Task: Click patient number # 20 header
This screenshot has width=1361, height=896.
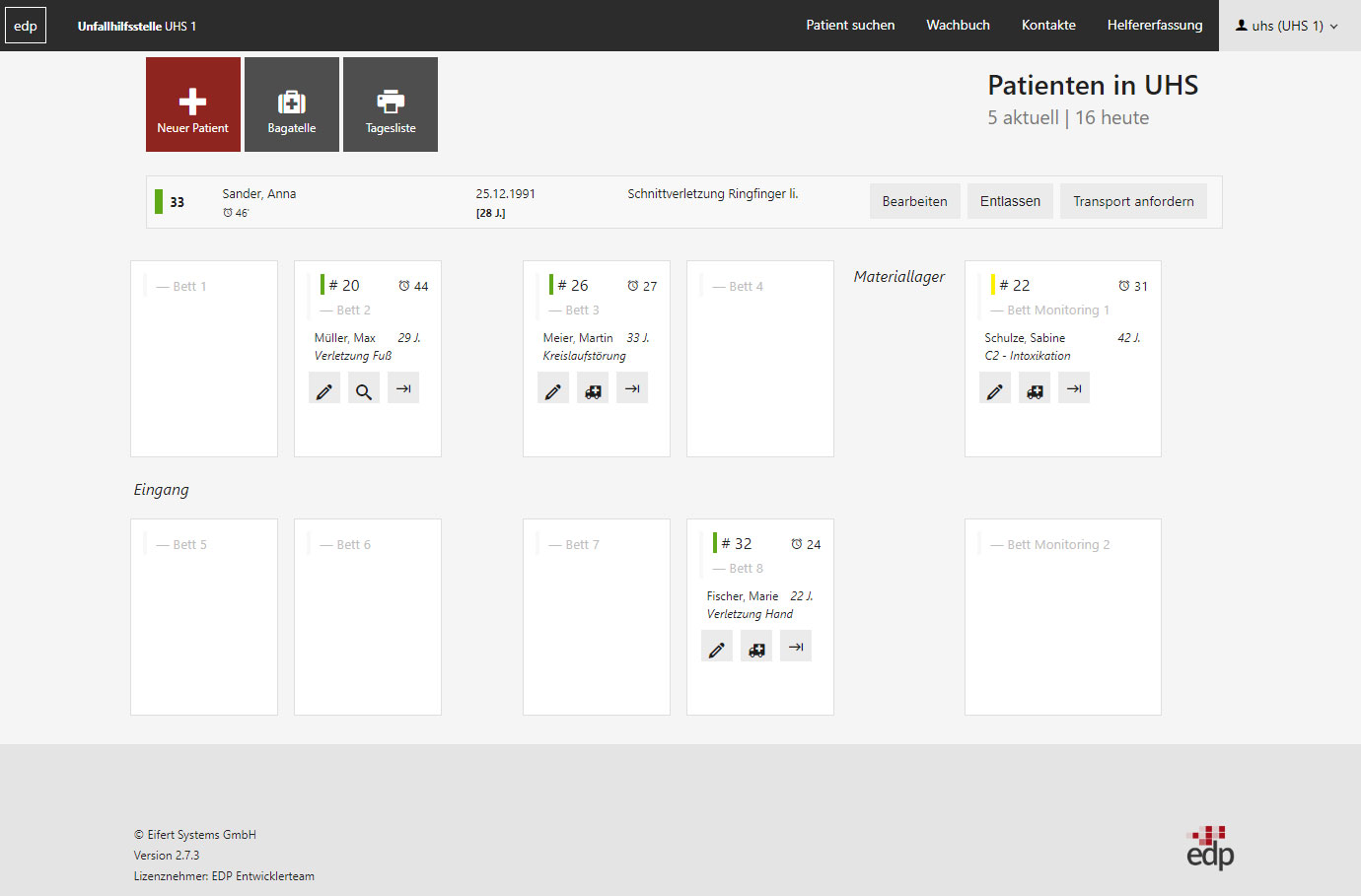Action: [x=344, y=286]
